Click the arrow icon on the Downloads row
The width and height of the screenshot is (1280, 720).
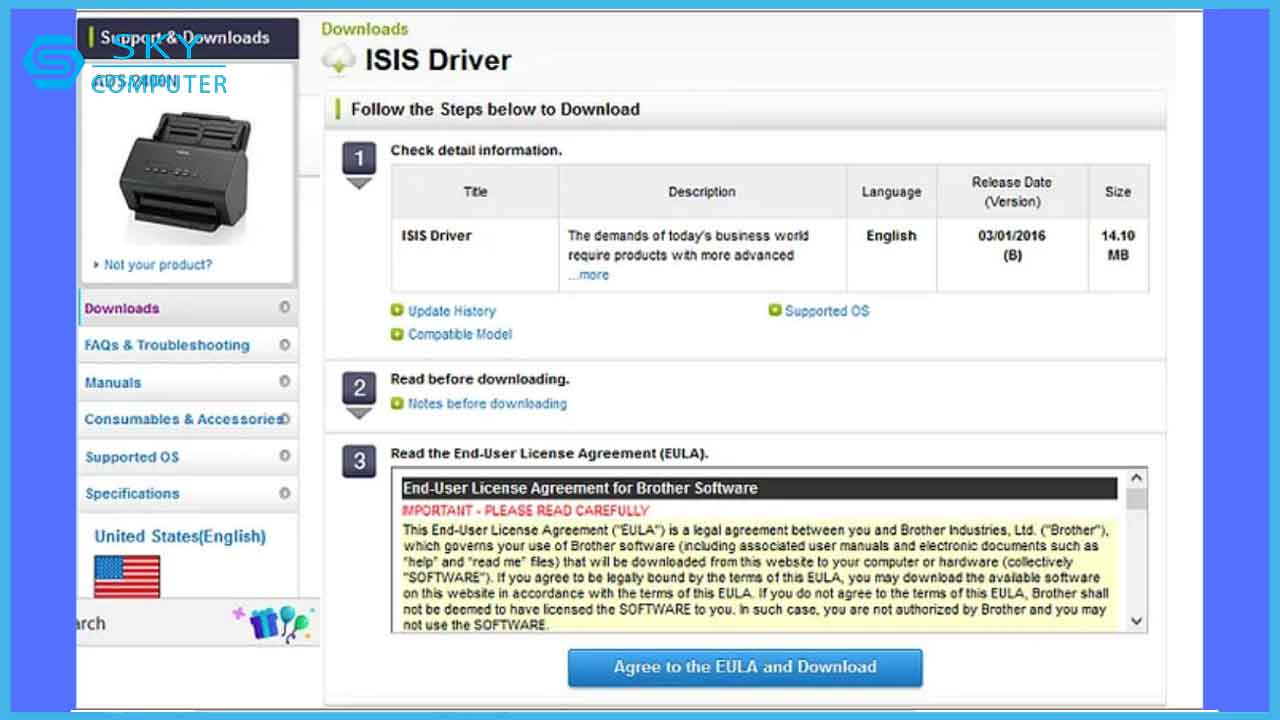285,308
